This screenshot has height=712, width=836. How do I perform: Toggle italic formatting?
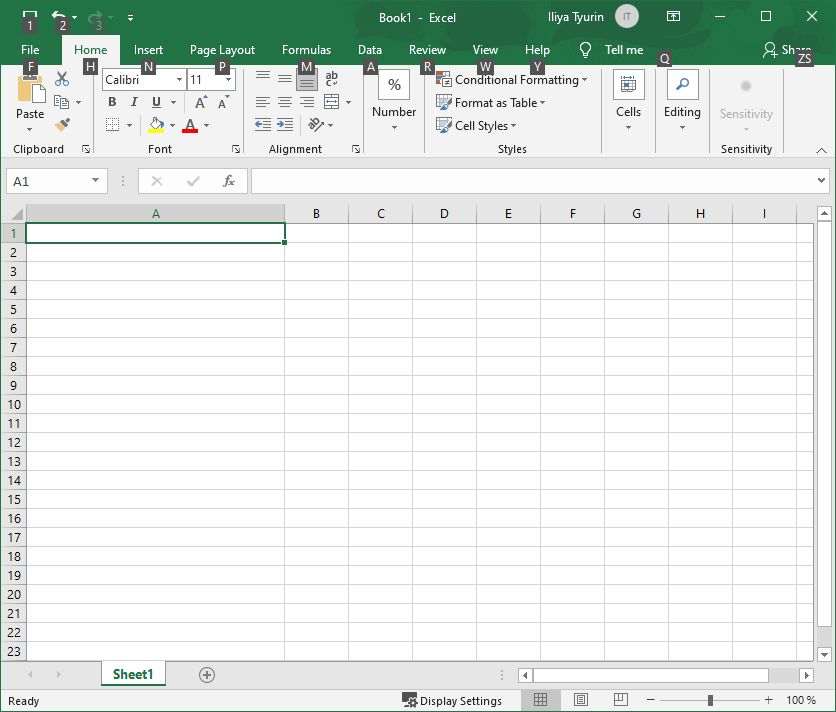pos(133,102)
